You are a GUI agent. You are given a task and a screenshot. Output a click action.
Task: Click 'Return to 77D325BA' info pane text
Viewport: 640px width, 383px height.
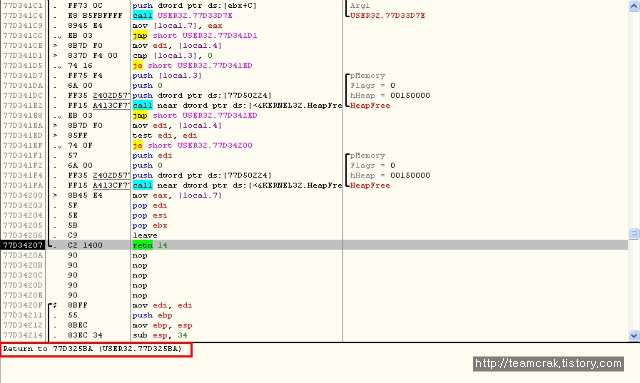click(92, 349)
